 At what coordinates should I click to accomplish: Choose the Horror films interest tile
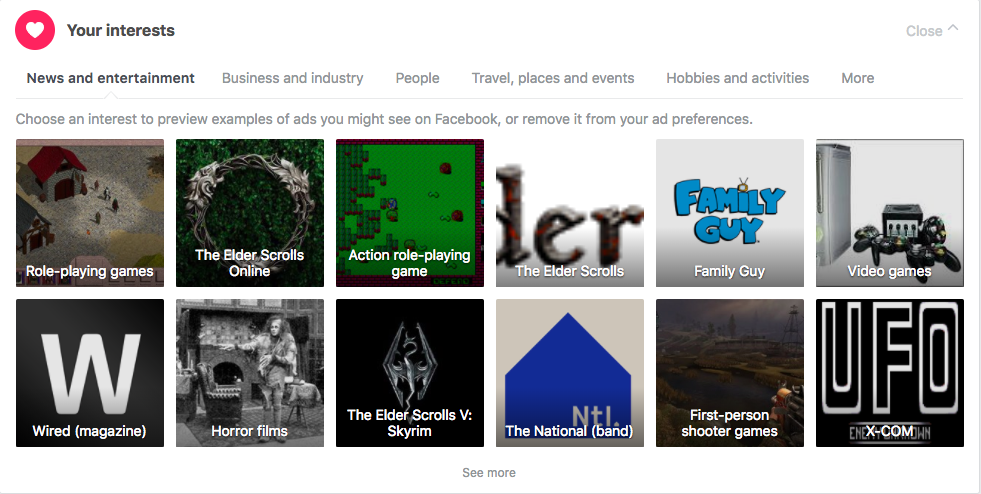tap(250, 373)
